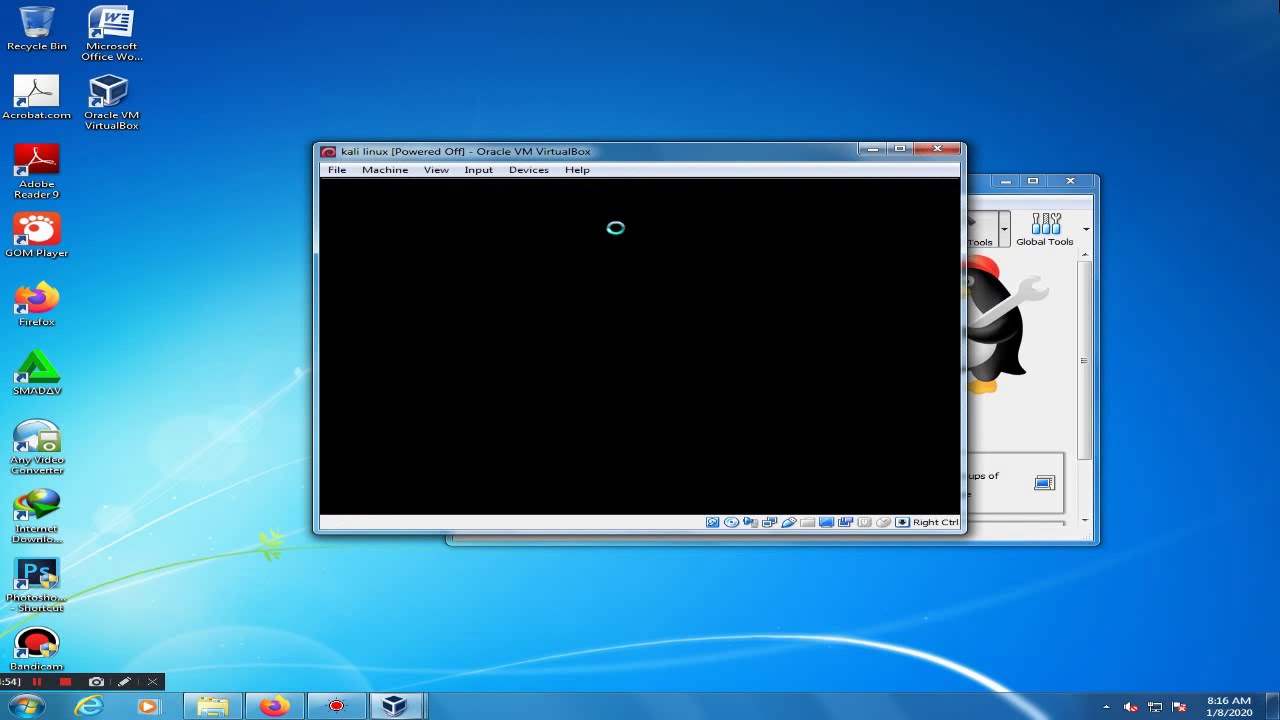Viewport: 1280px width, 720px height.
Task: Open the clock showing 8:16 AM
Action: click(1229, 707)
